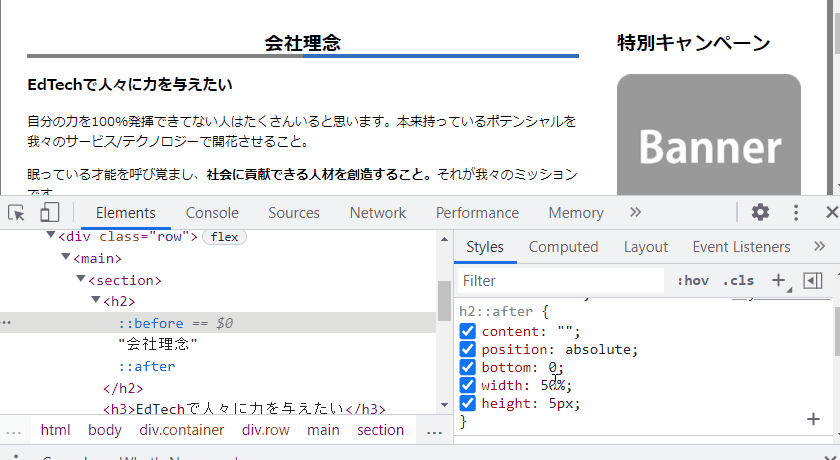This screenshot has width=840, height=460.
Task: Open the ellipsis next to ::before row
Action: pyautogui.click(x=6, y=323)
